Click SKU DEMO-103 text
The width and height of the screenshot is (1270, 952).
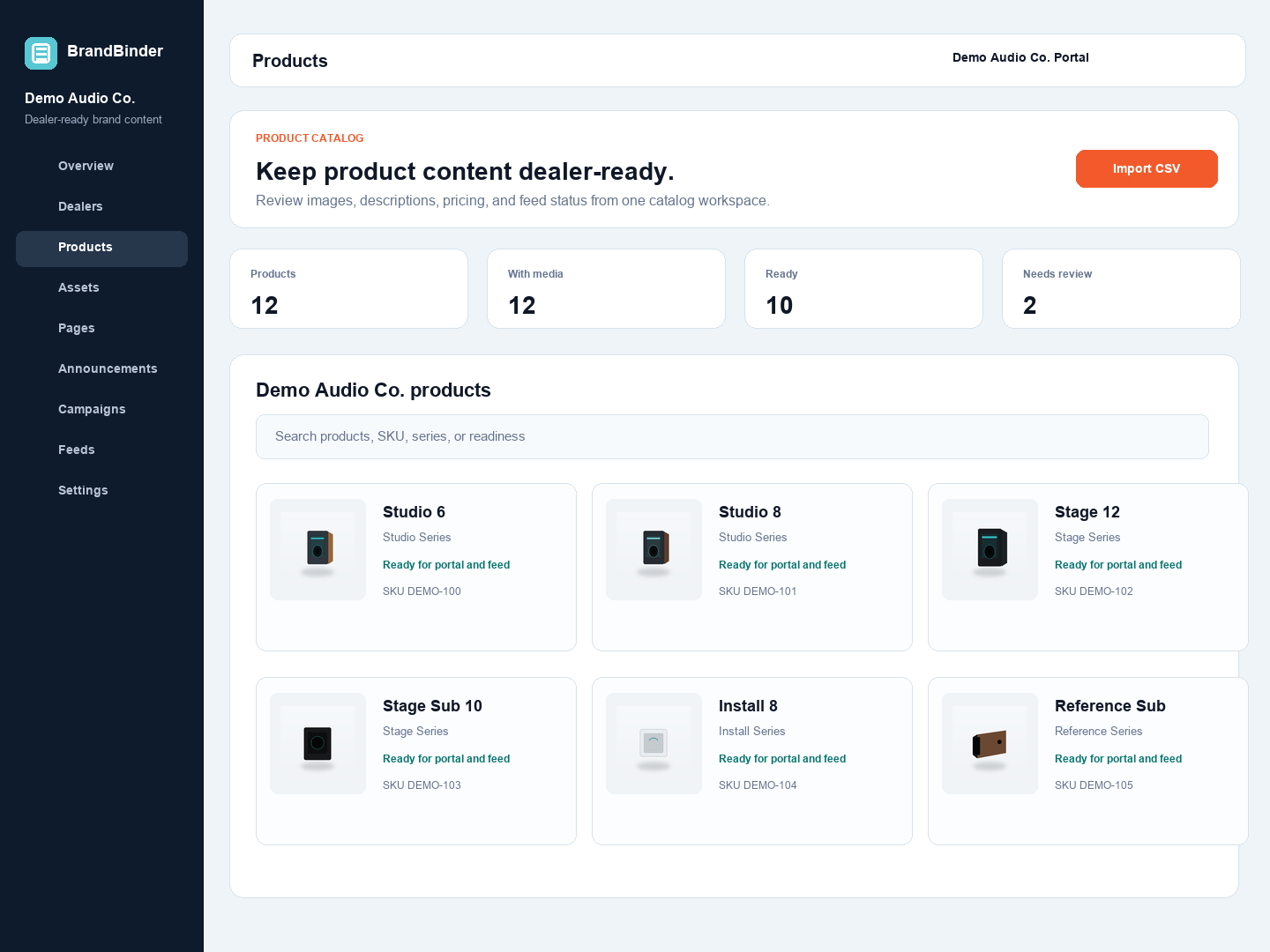tap(422, 785)
